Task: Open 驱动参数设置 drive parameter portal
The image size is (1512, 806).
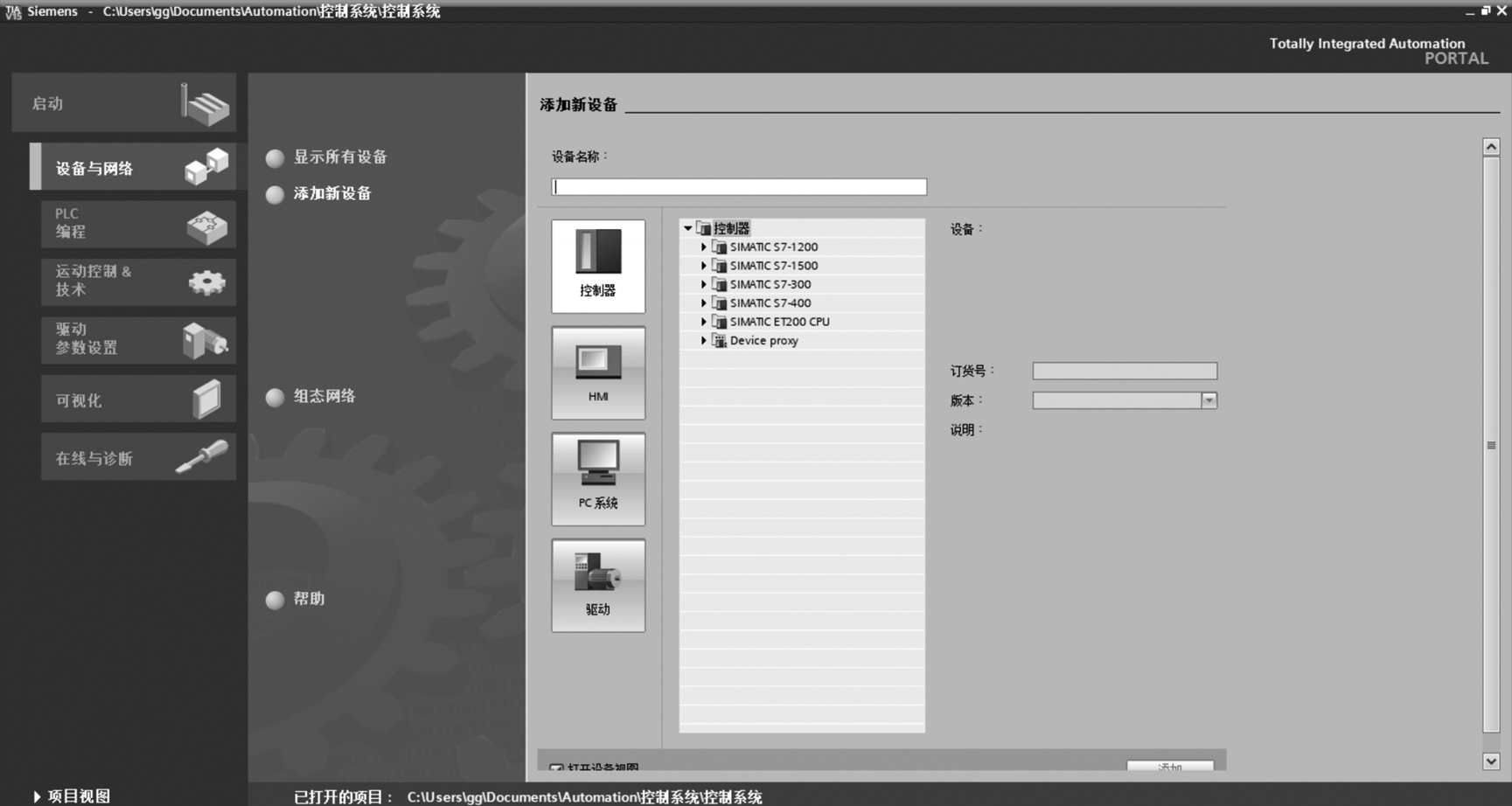Action: click(x=138, y=339)
